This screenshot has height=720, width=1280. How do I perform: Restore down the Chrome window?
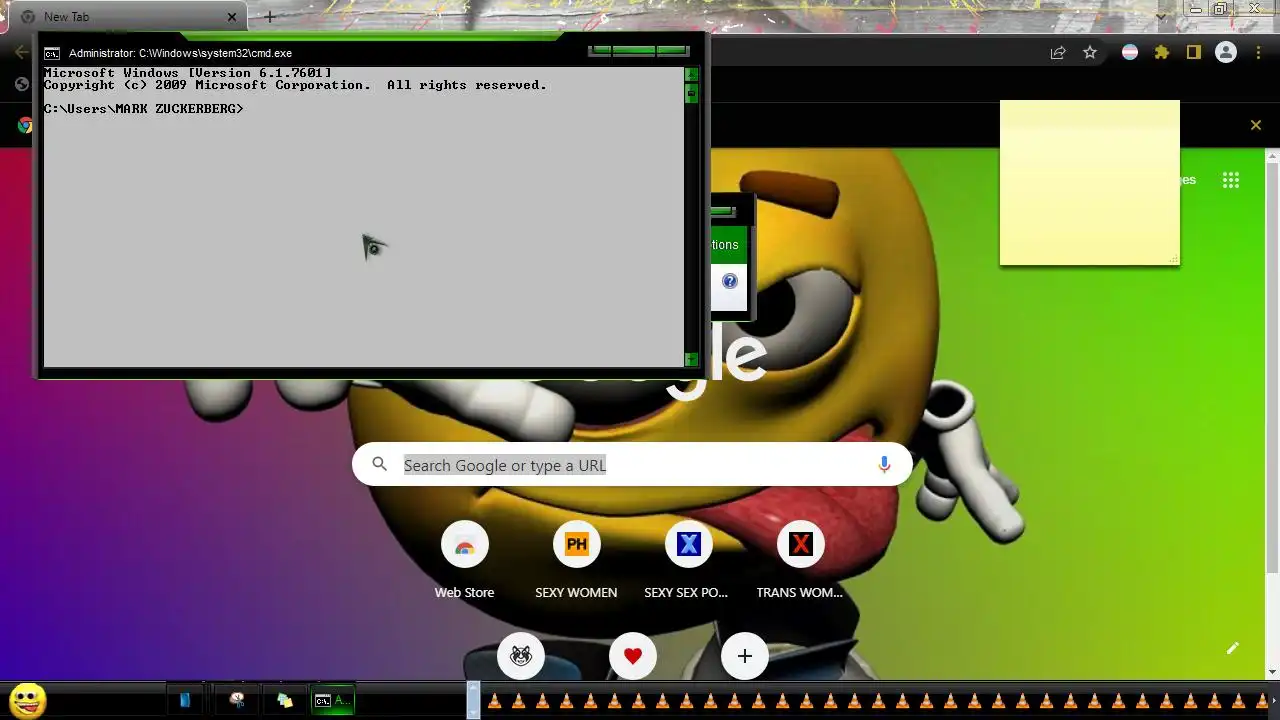click(x=1221, y=9)
